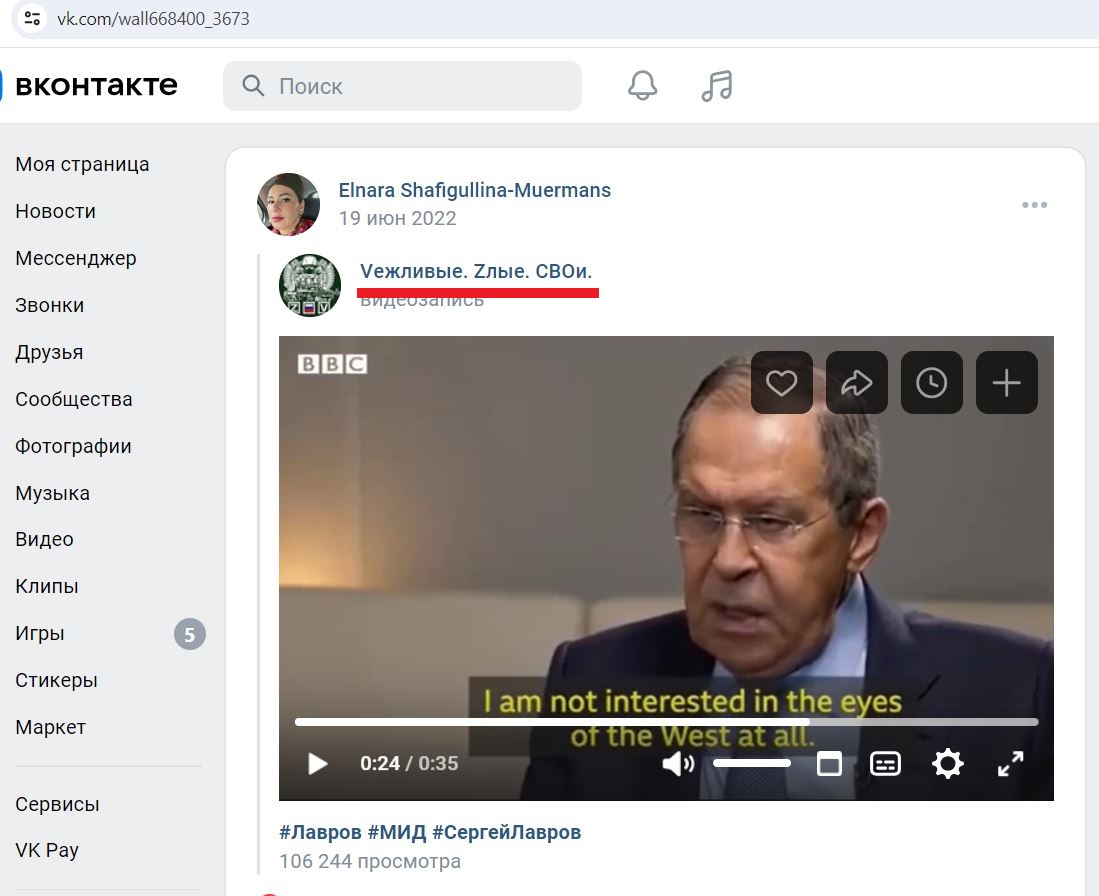The width and height of the screenshot is (1099, 896).
Task: Open Клипы in sidebar
Action: (x=47, y=586)
